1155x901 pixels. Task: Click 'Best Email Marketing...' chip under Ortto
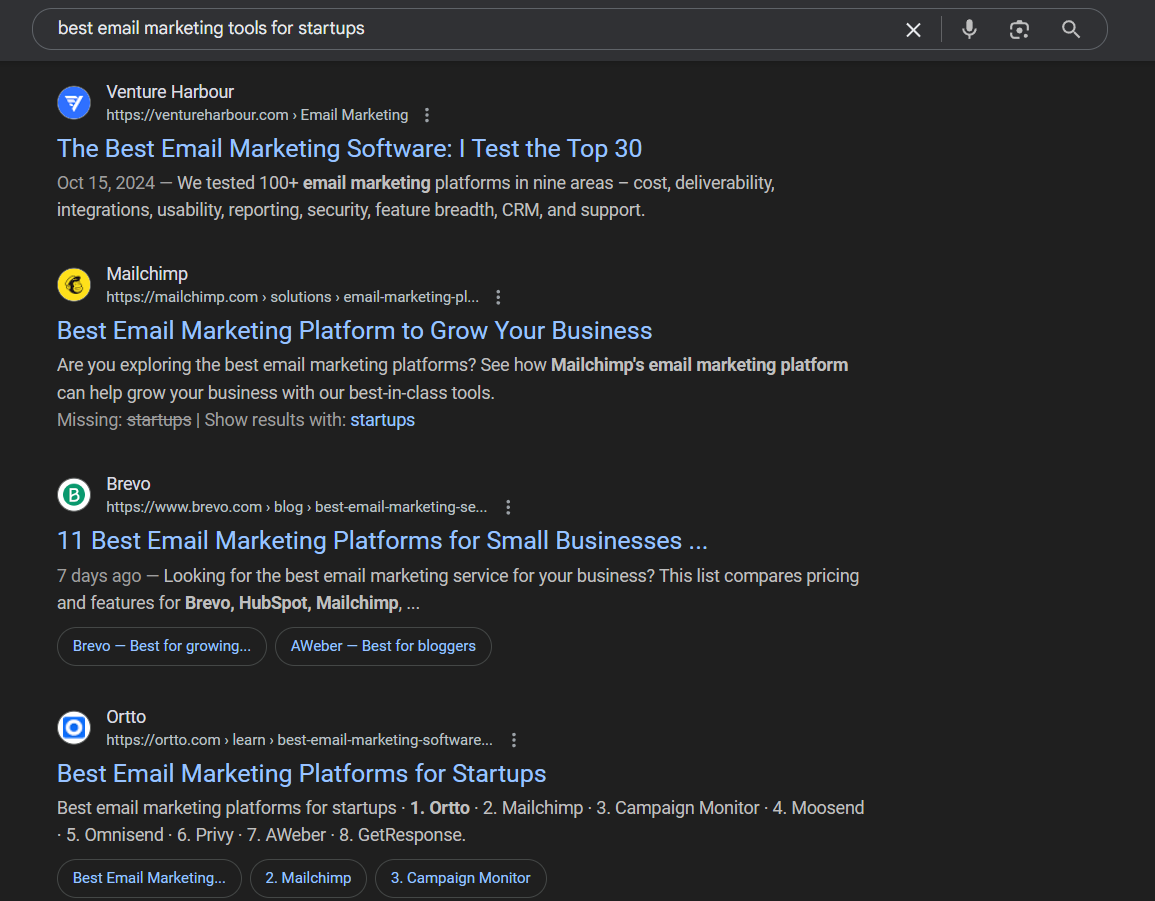(149, 878)
